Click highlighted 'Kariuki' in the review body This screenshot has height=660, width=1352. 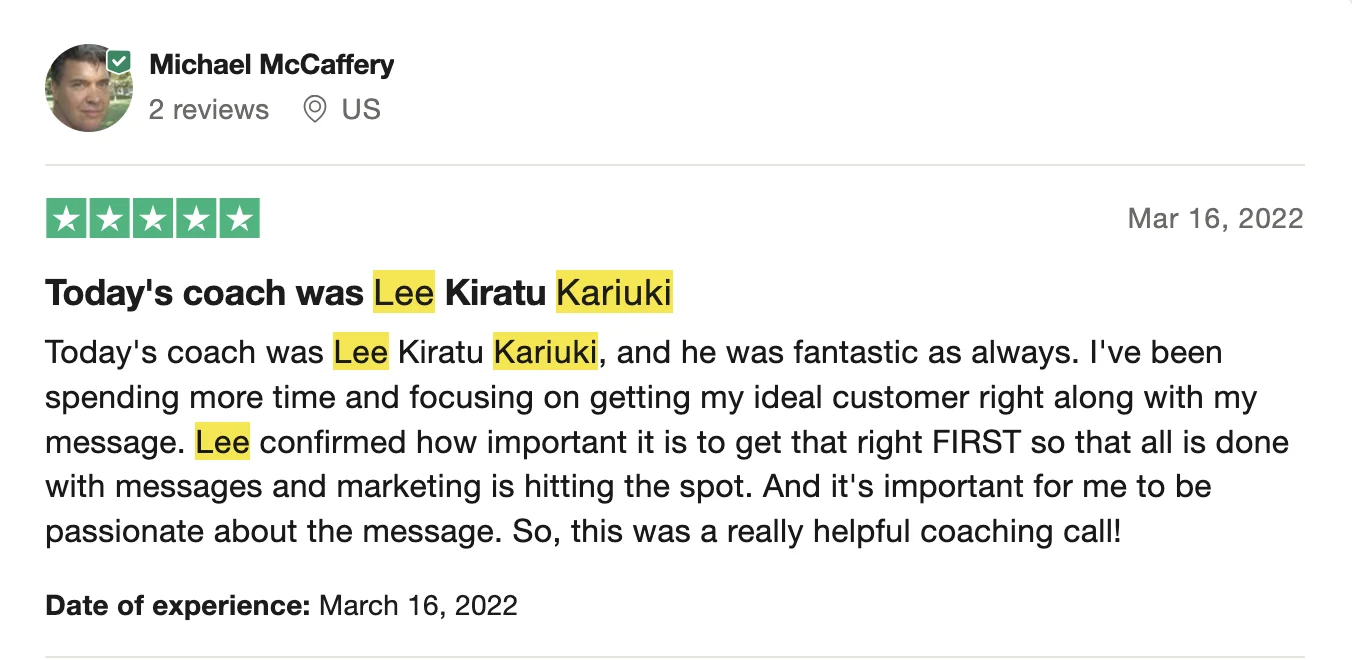pos(546,353)
